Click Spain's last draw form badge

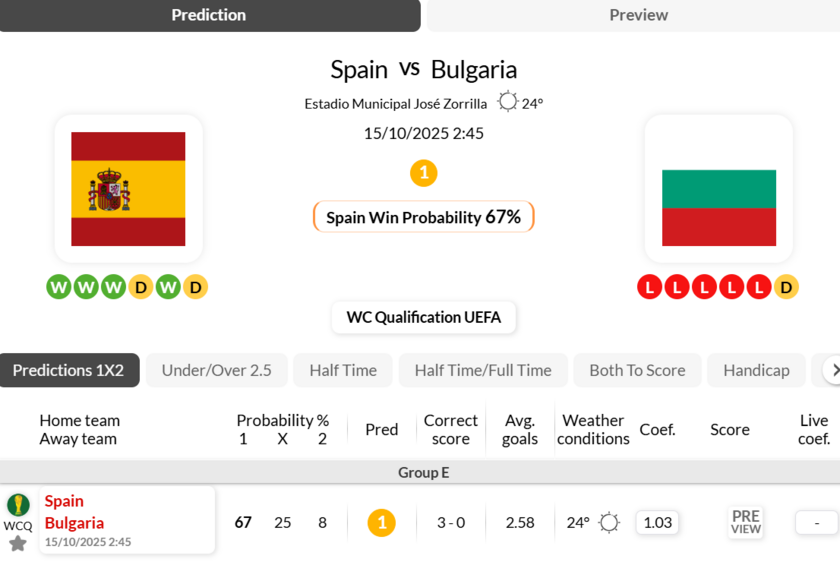coord(195,287)
